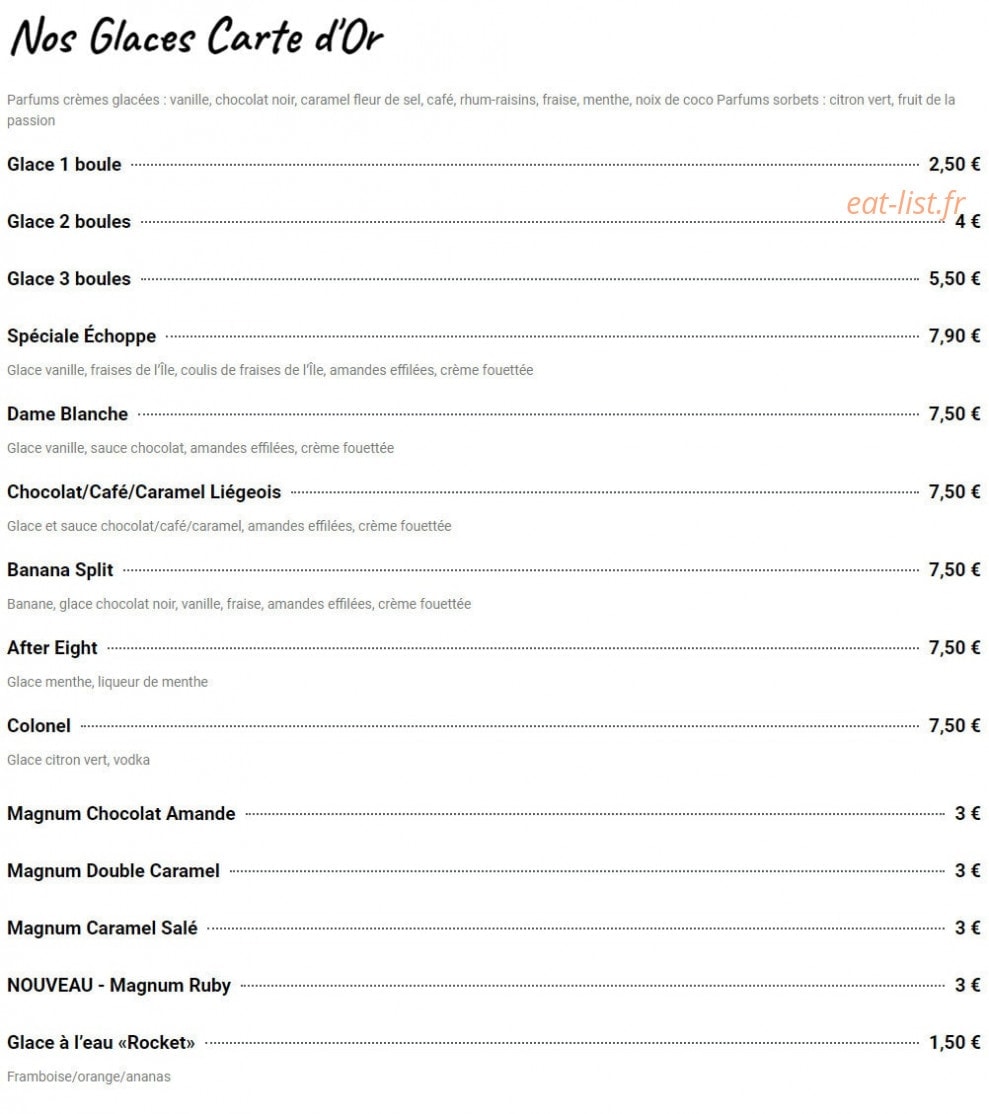Click the Glace à l'eau «Rocket» item
This screenshot has width=989, height=1114.
102,1042
